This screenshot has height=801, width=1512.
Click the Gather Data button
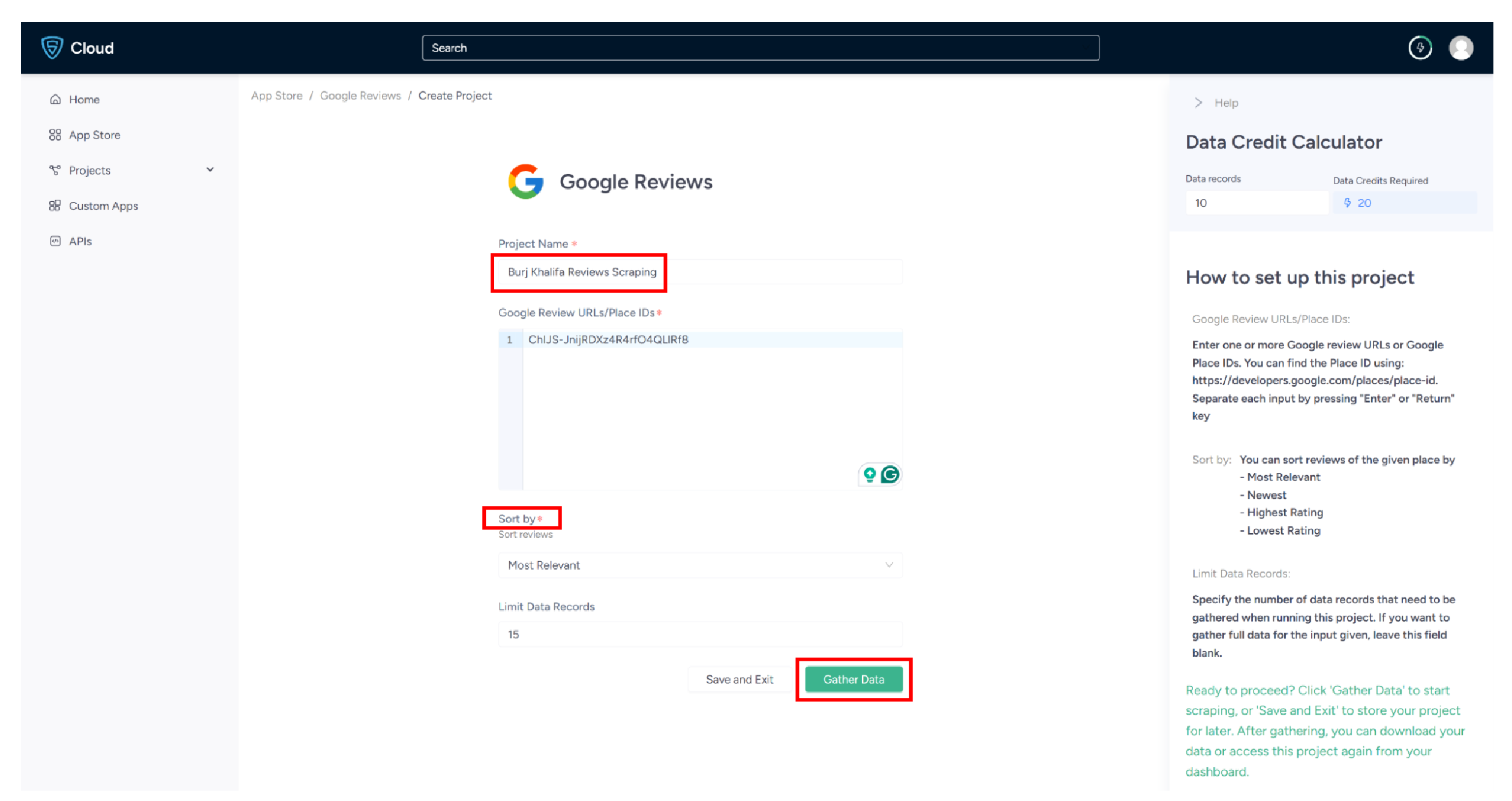tap(853, 679)
